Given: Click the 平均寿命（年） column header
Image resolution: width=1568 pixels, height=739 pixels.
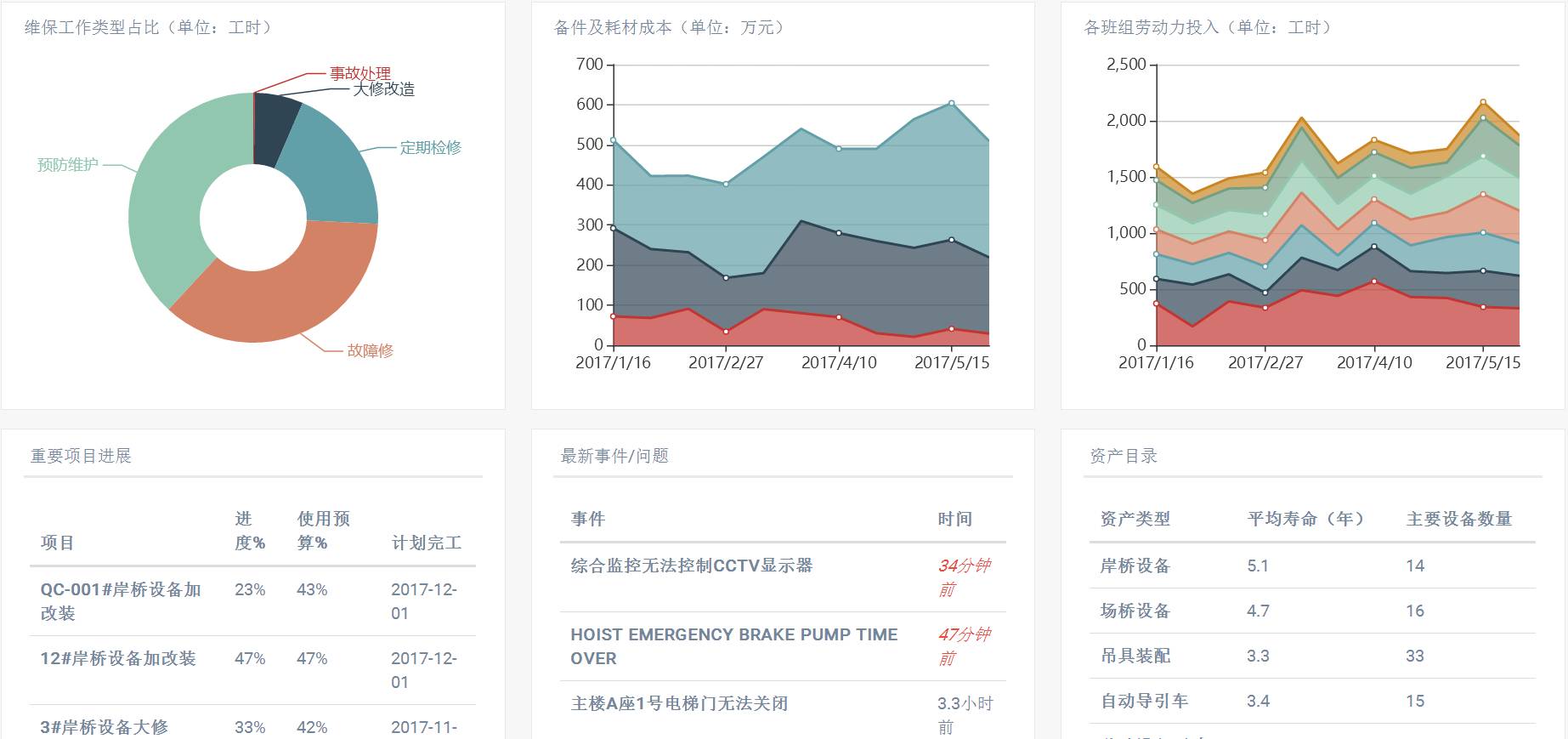Looking at the screenshot, I should [x=1305, y=519].
